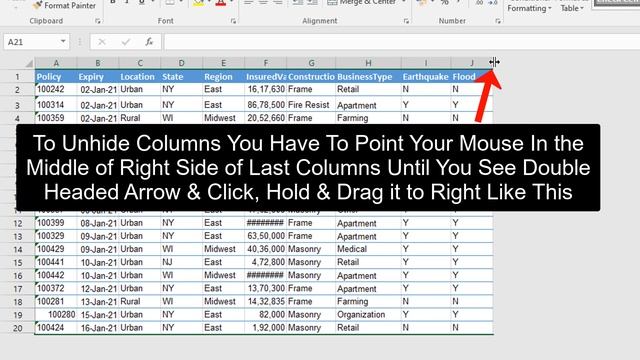Select row 1 header
This screenshot has height=360, width=640.
pyautogui.click(x=17, y=77)
